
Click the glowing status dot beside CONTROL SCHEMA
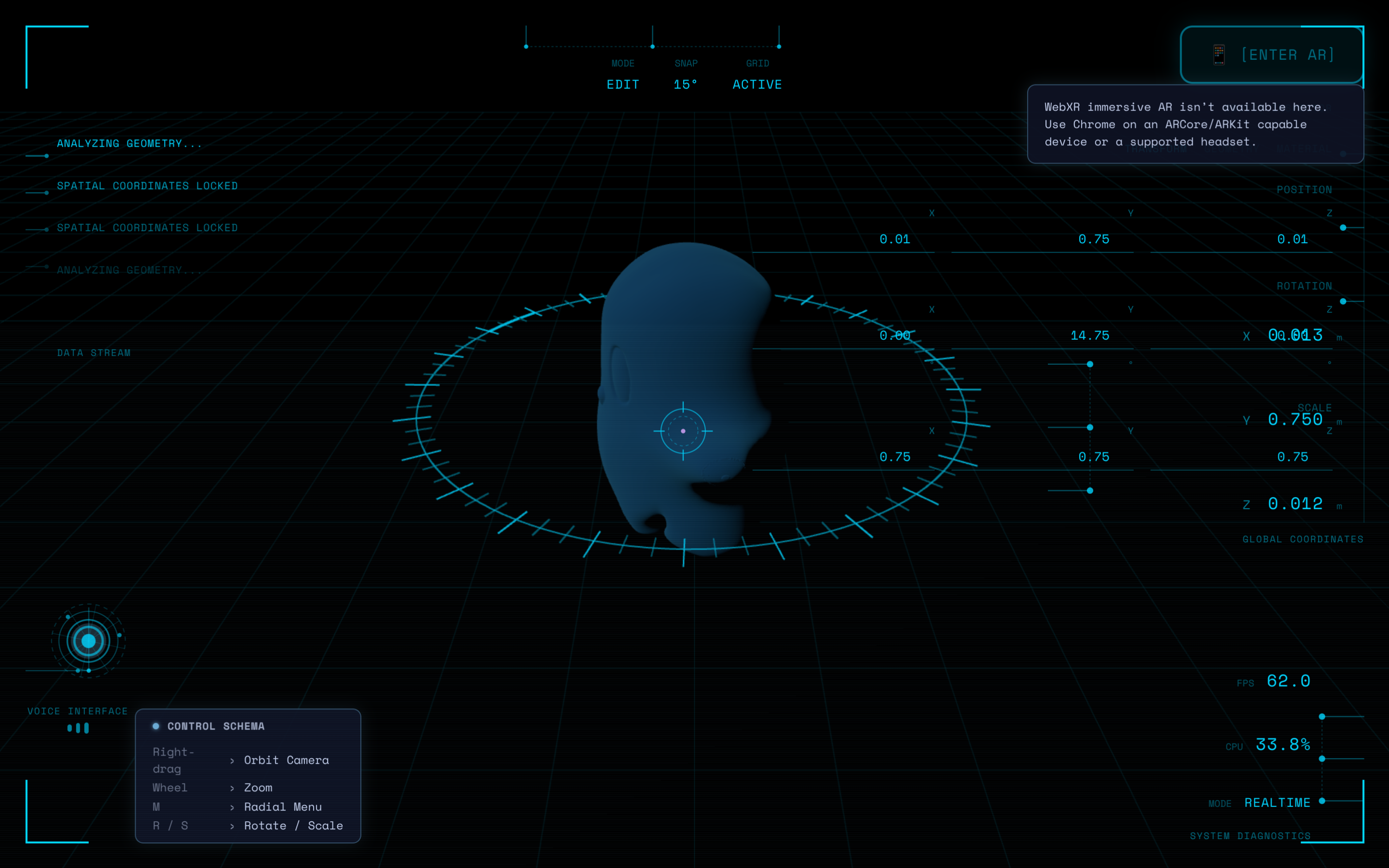pos(155,726)
